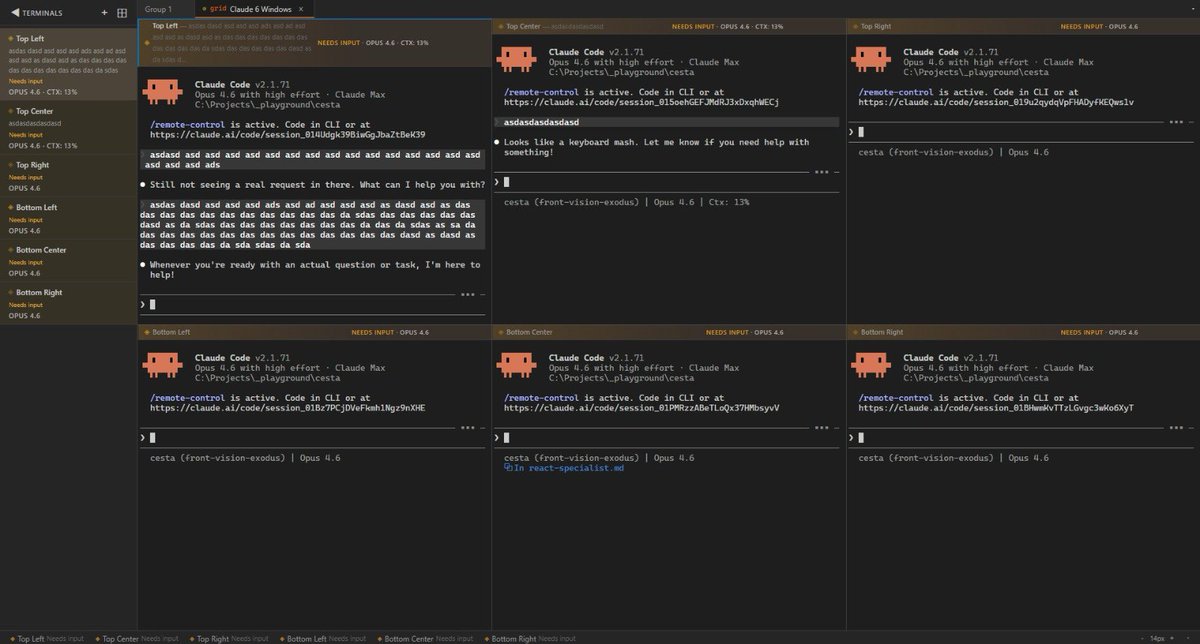Add a new terminal with the plus icon
The width and height of the screenshot is (1200, 644).
(x=104, y=13)
